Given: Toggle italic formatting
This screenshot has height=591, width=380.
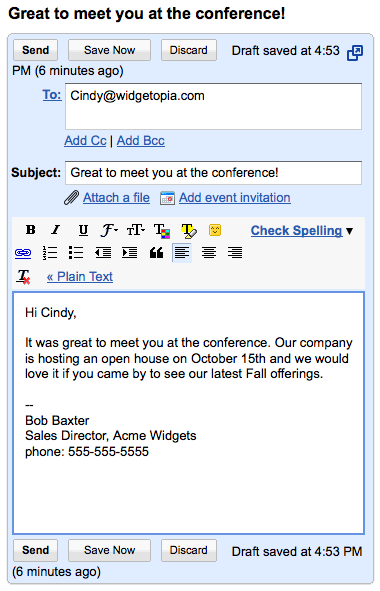Looking at the screenshot, I should coord(56,230).
